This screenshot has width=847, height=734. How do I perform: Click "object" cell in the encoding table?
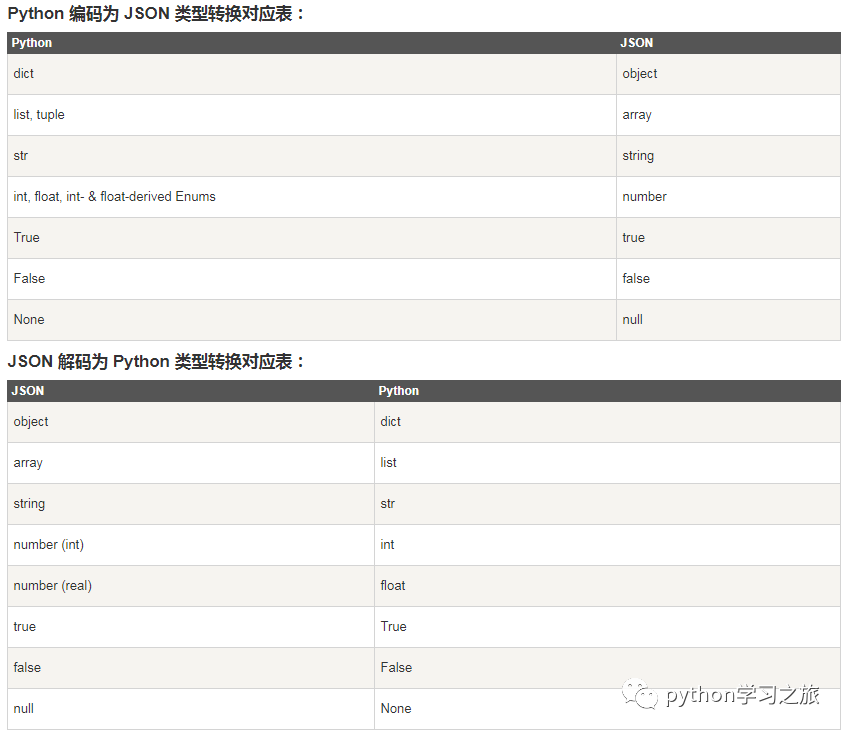click(x=728, y=74)
